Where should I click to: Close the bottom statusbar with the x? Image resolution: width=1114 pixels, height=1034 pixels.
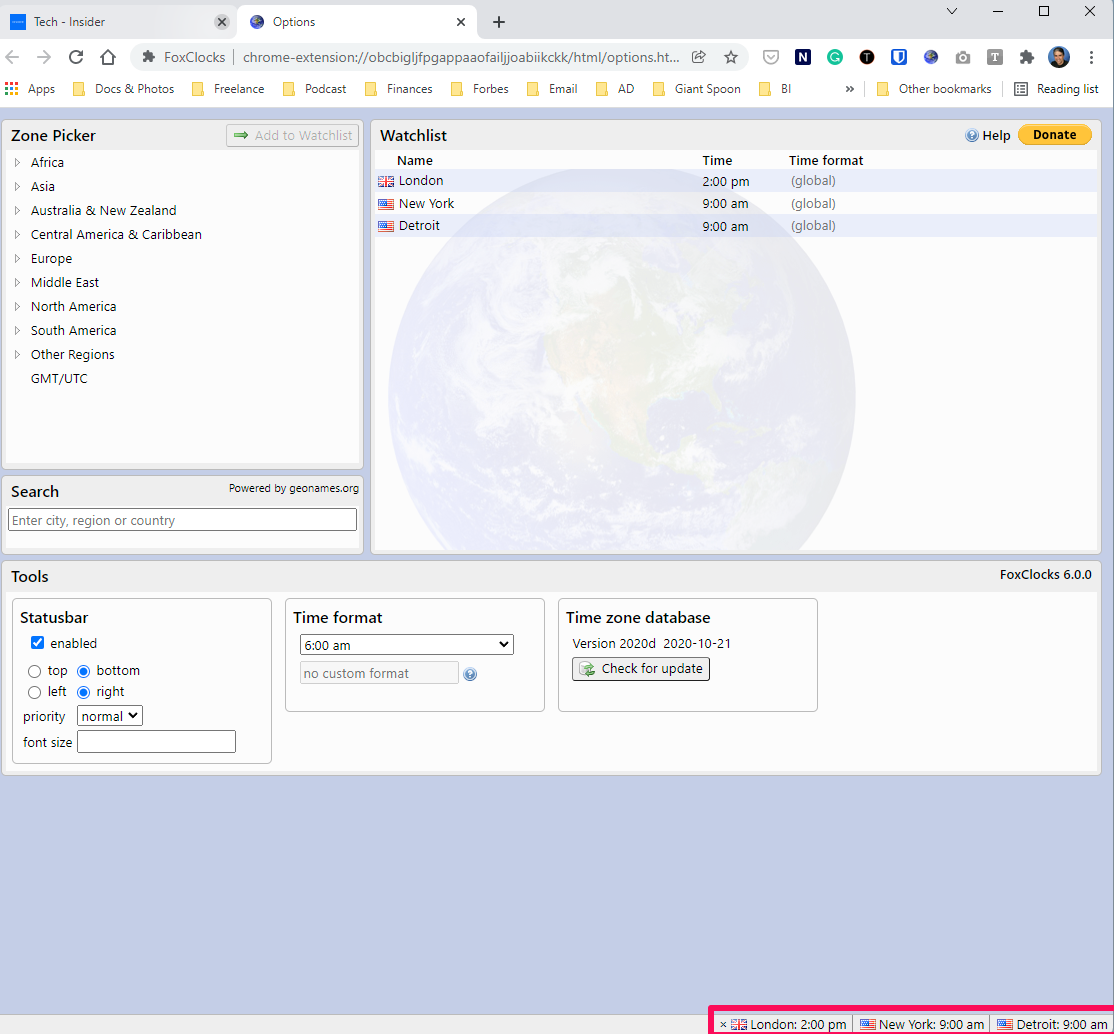coord(723,1025)
